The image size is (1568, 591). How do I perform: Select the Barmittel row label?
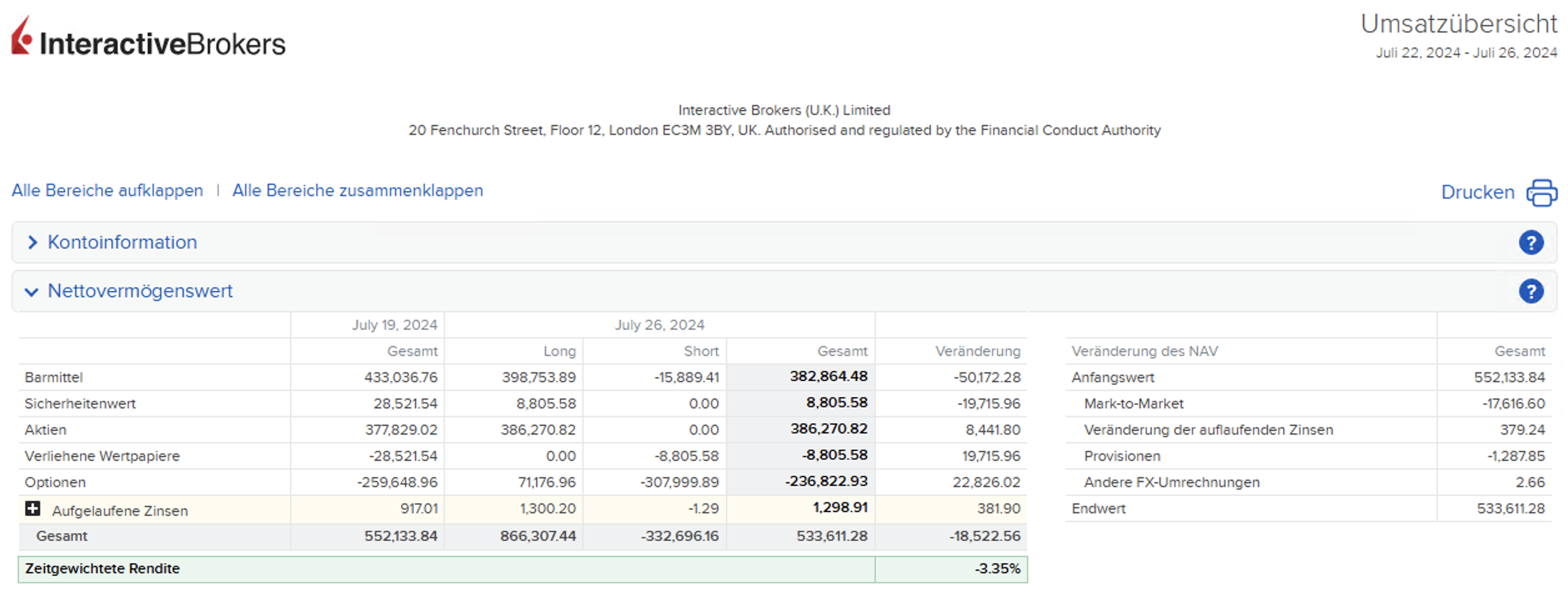[x=54, y=377]
